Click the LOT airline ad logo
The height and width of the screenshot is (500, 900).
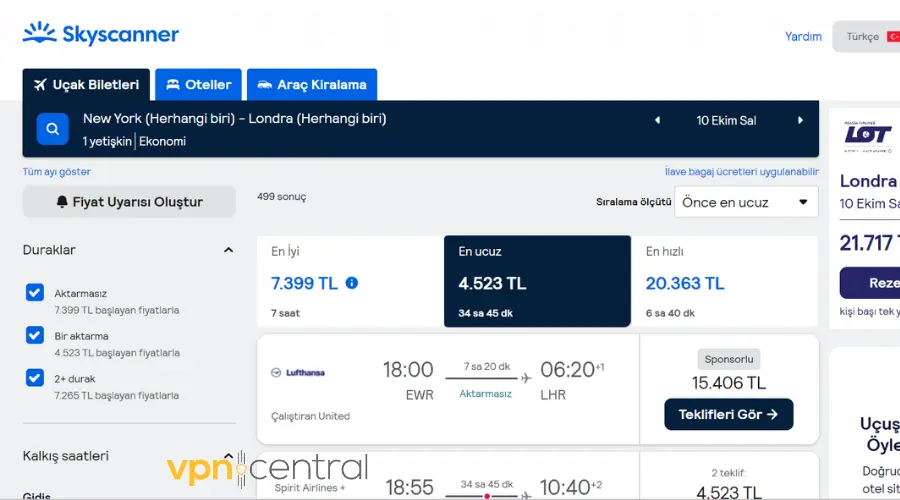coord(867,137)
